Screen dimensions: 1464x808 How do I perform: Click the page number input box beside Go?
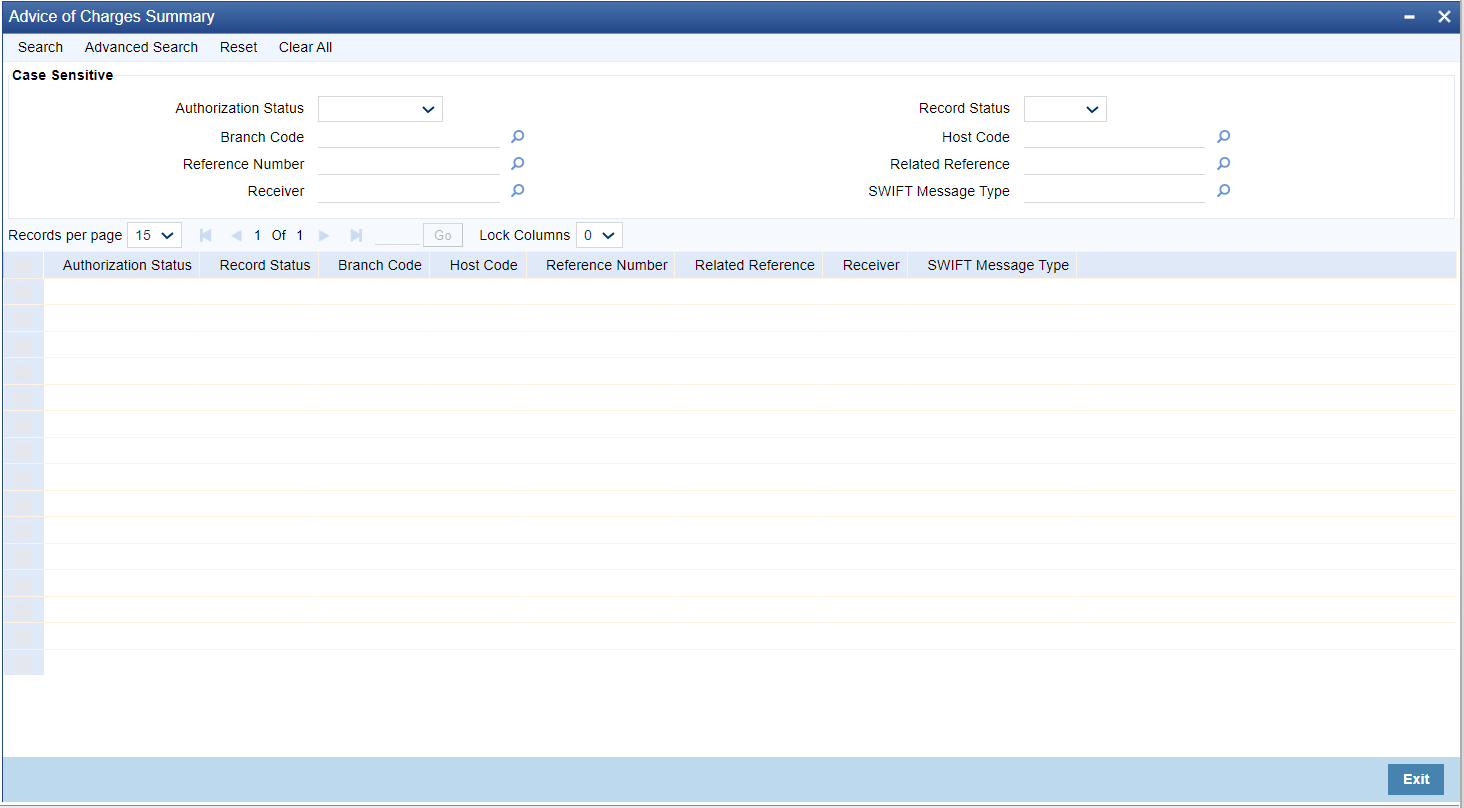(x=397, y=235)
